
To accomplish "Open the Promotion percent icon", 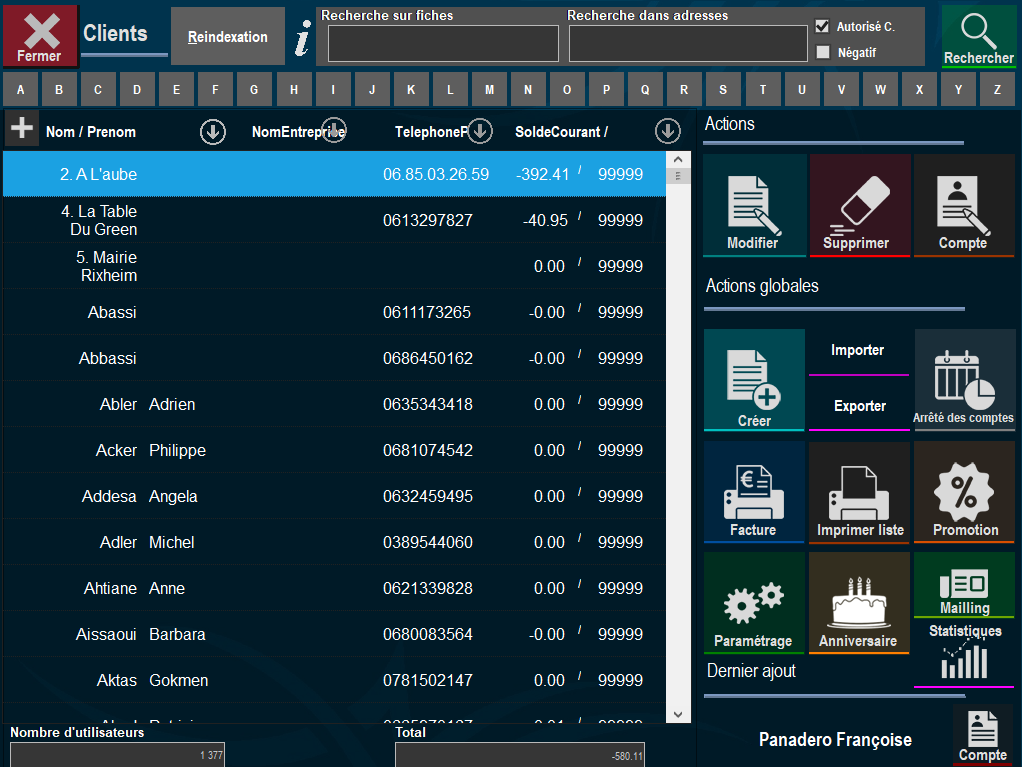I will (x=965, y=493).
